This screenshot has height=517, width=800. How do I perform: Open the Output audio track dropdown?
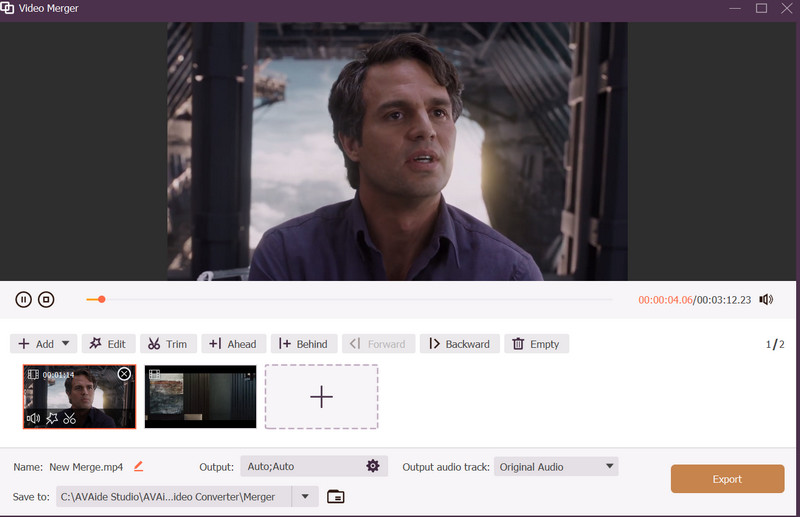tap(556, 466)
